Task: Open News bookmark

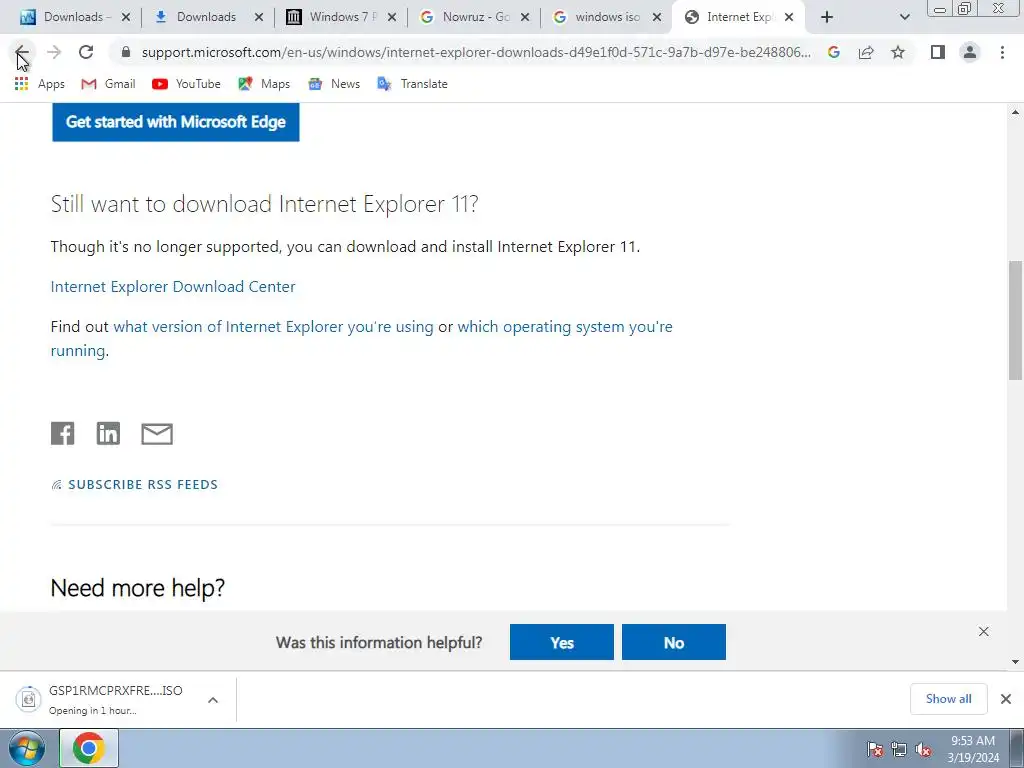Action: tap(334, 84)
